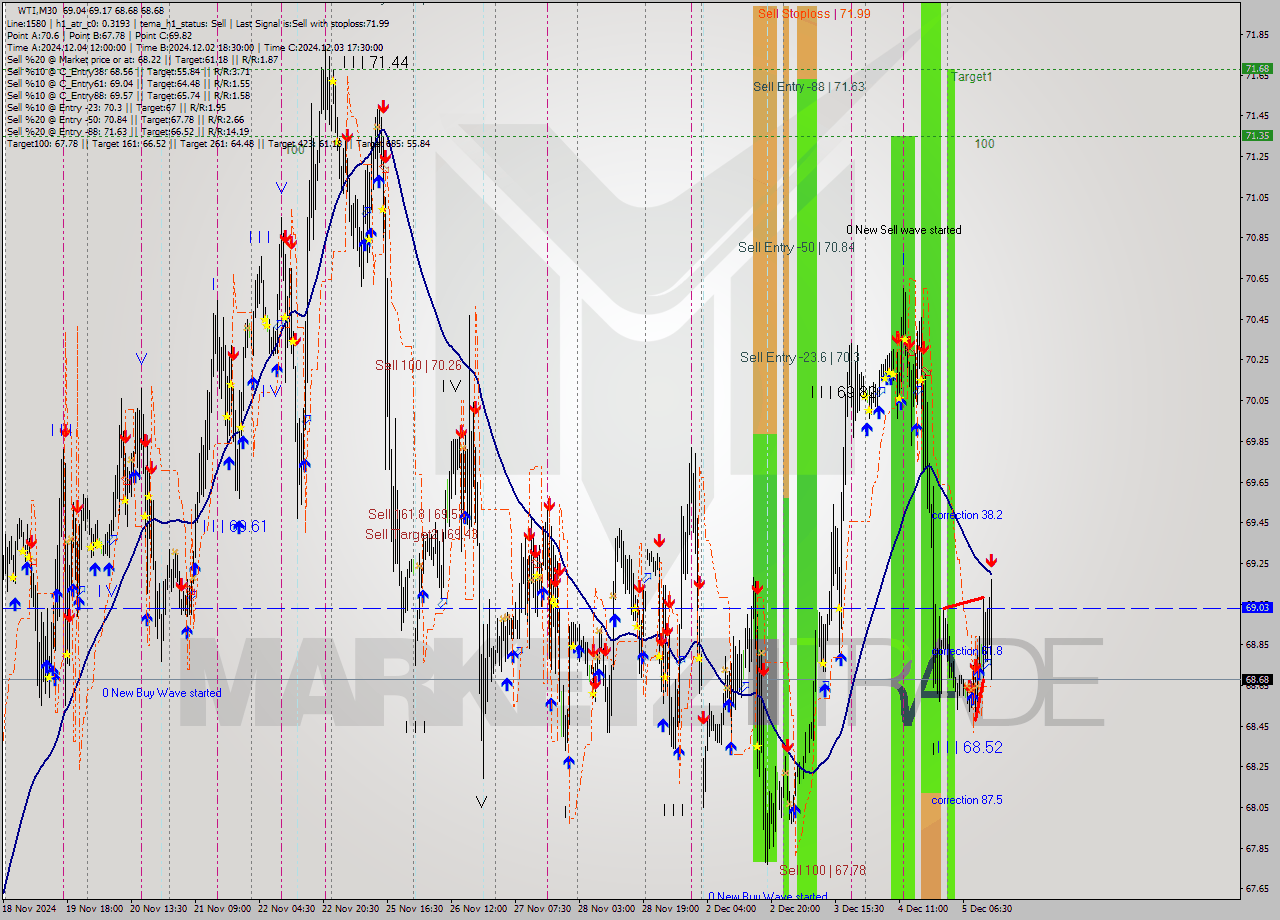Select the 'Line:1580' info line
Viewport: 1280px width, 920px height.
tap(198, 23)
